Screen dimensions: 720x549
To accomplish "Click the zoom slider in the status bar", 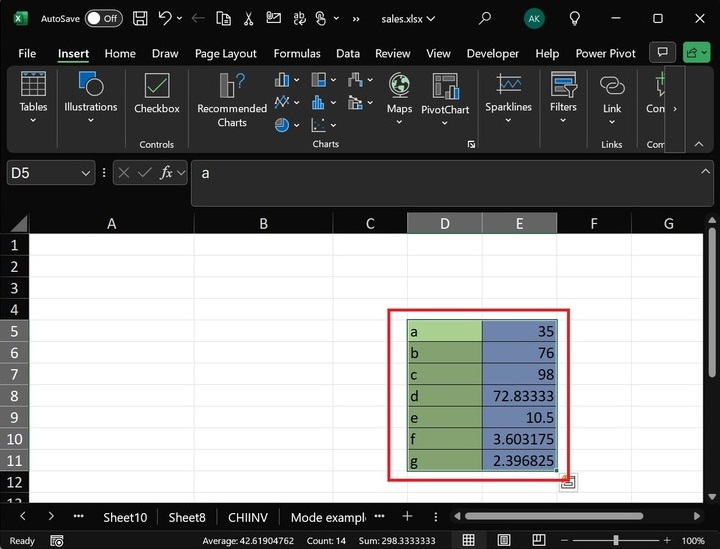I will [x=615, y=540].
